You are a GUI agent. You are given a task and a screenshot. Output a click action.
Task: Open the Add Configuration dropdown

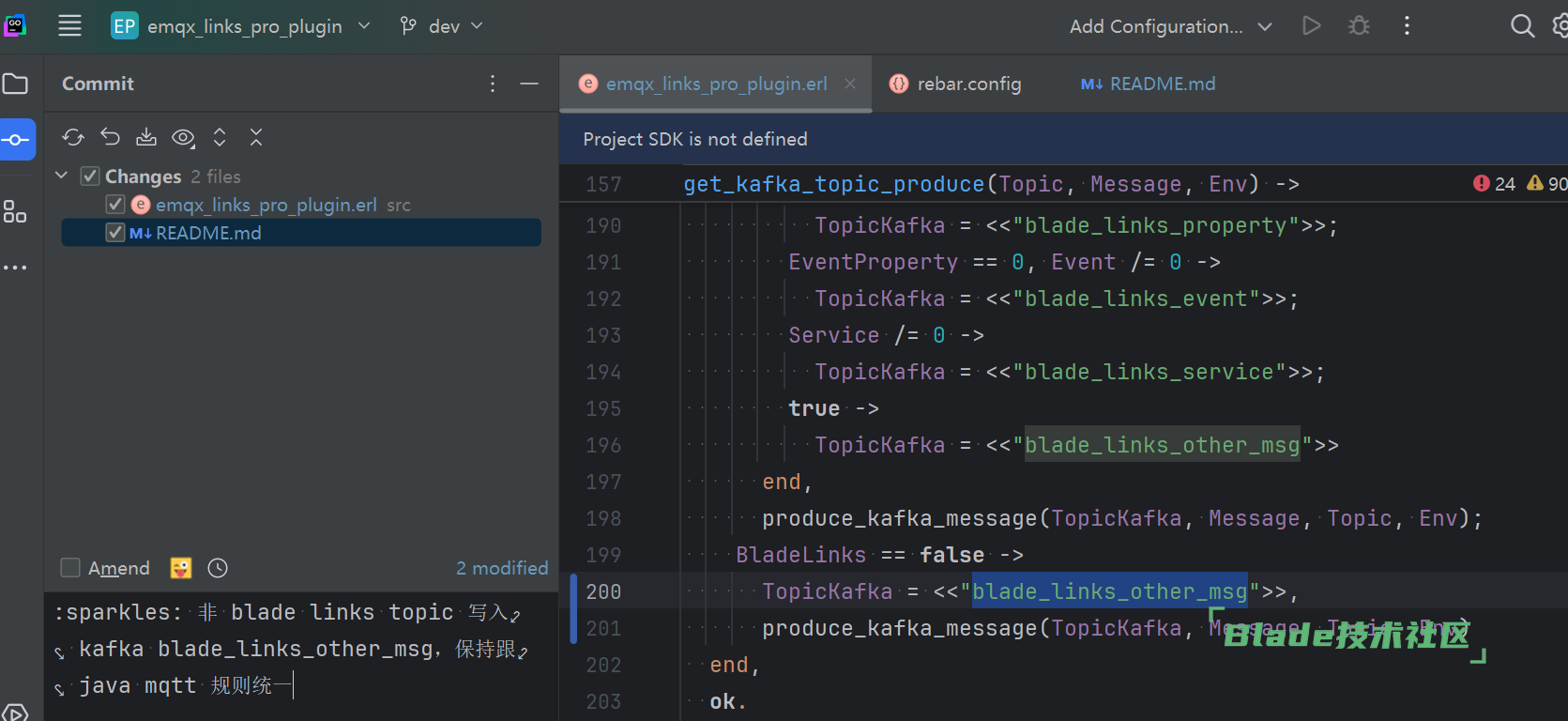click(1170, 26)
